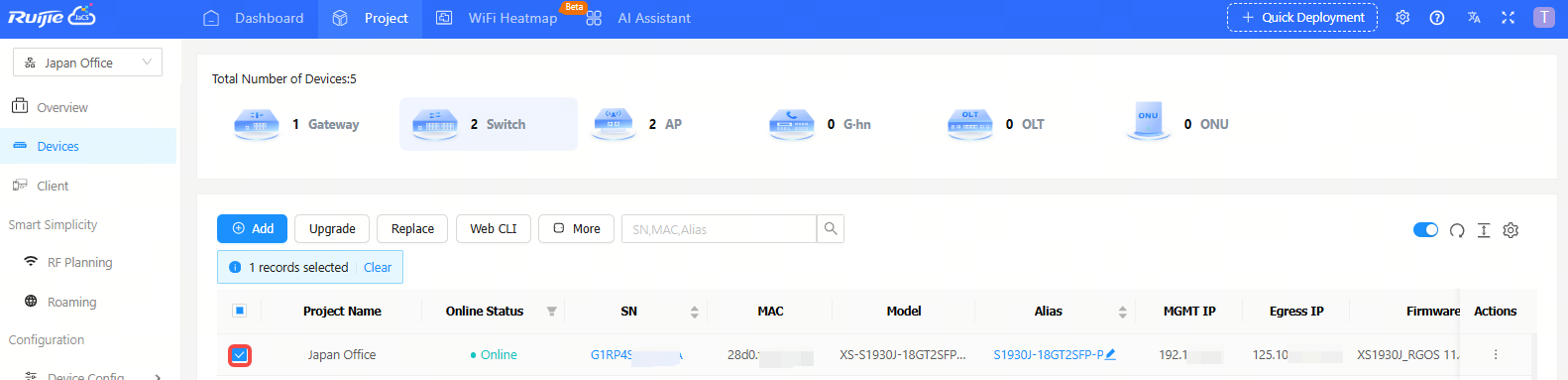Toggle the select-all header checkbox
Screen dimensions: 1568x380
tap(239, 311)
